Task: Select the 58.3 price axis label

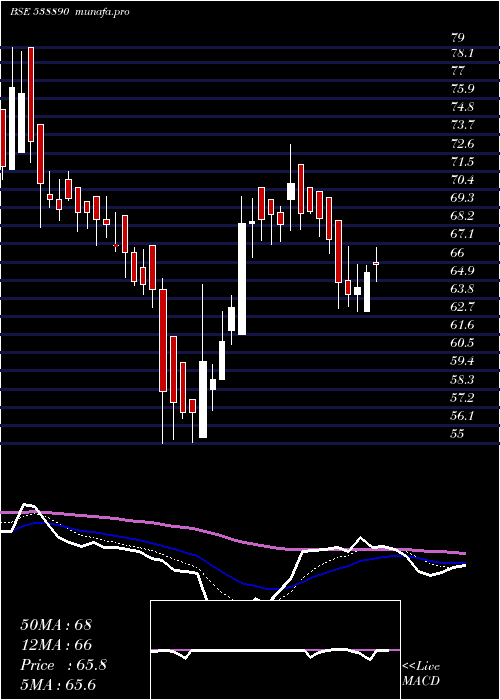Action: (462, 379)
